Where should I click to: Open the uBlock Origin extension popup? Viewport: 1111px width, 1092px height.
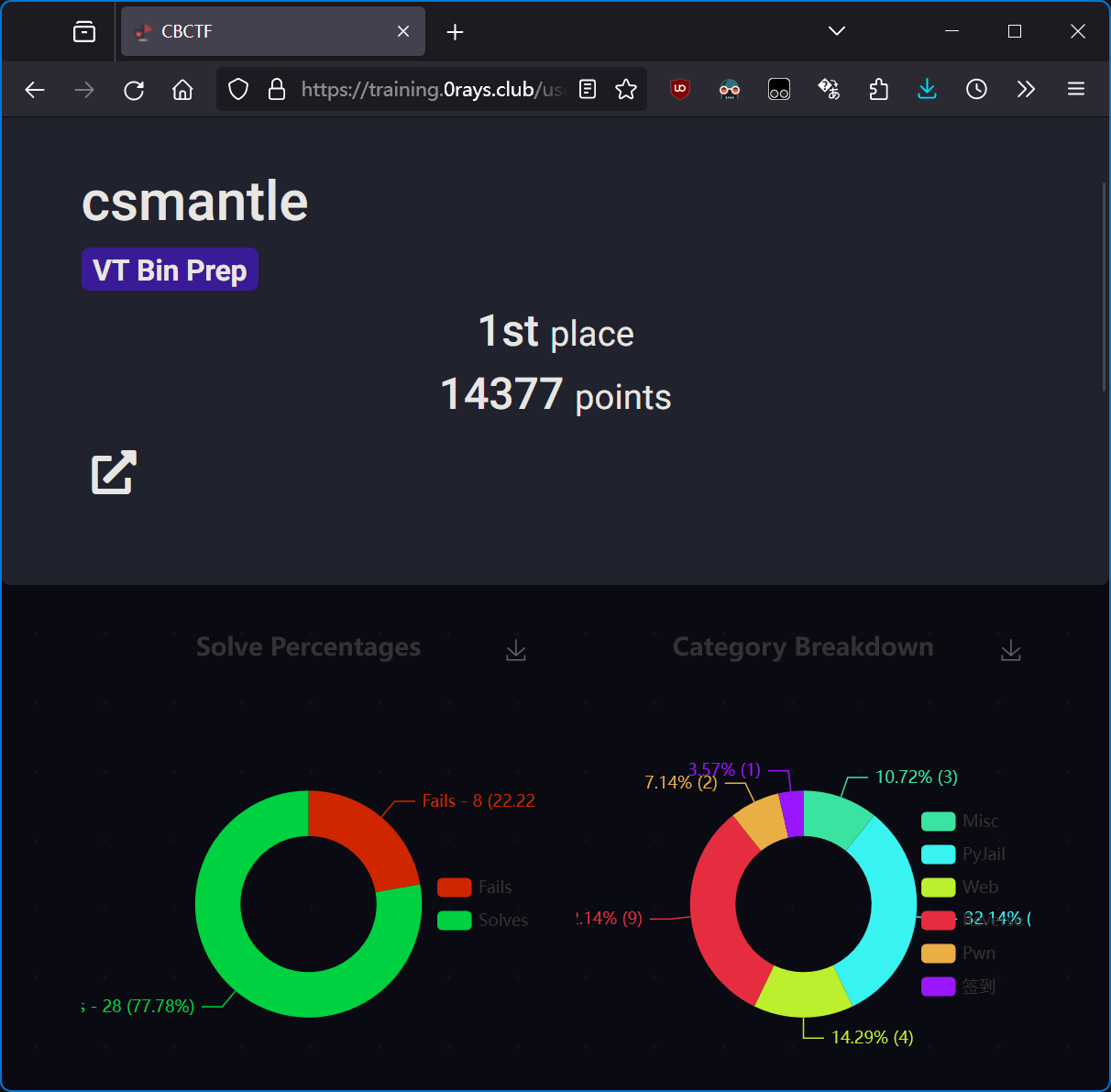(679, 89)
